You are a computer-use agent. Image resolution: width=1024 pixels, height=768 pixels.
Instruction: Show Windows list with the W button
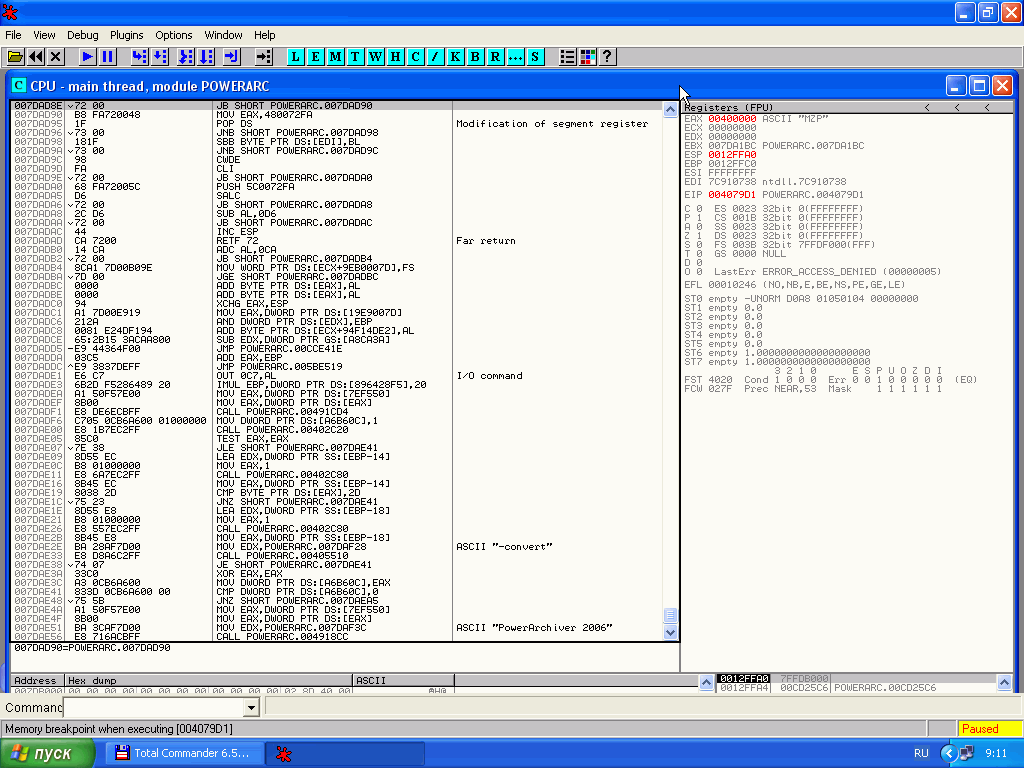coord(376,57)
